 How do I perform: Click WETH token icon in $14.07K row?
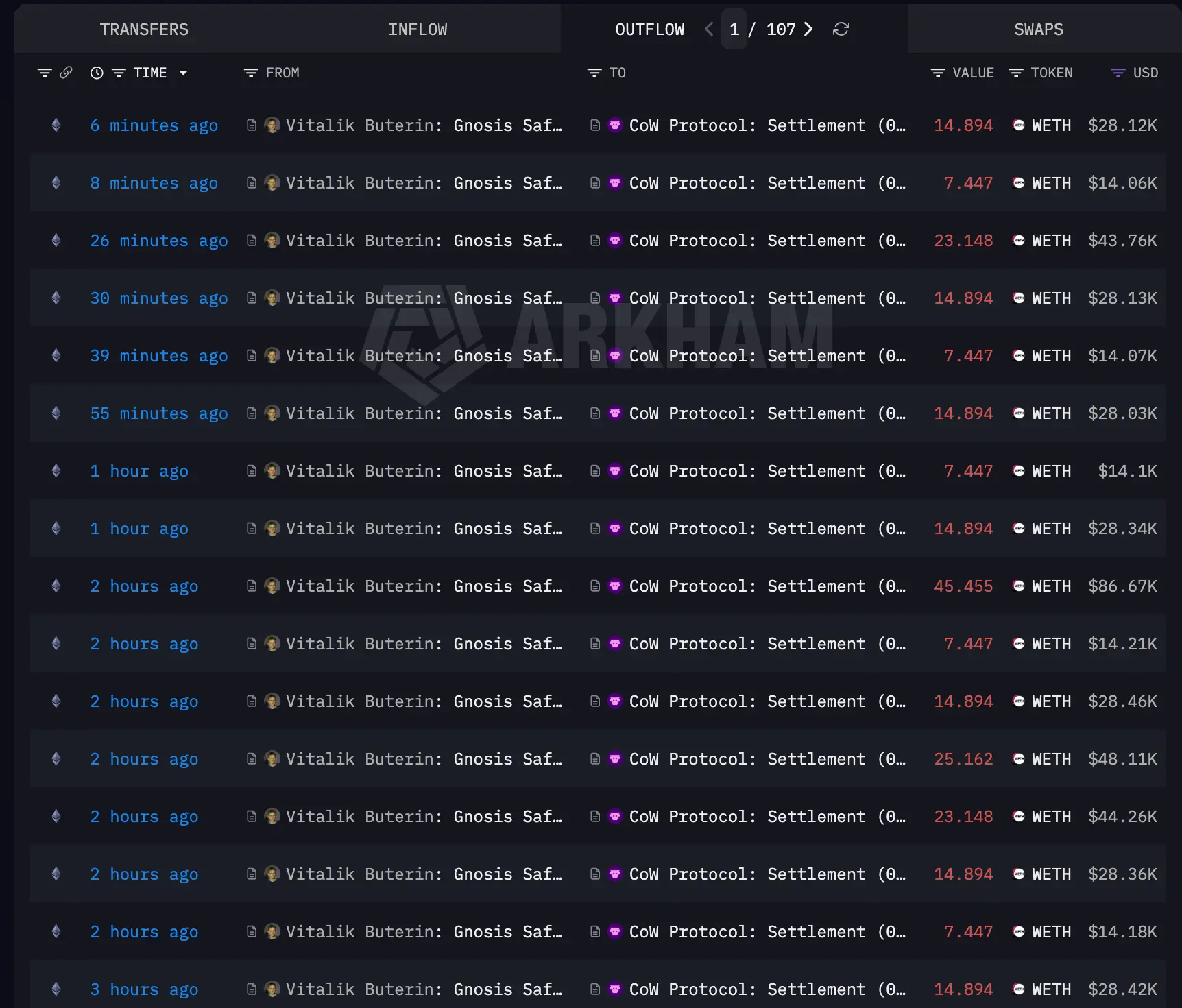(1019, 355)
